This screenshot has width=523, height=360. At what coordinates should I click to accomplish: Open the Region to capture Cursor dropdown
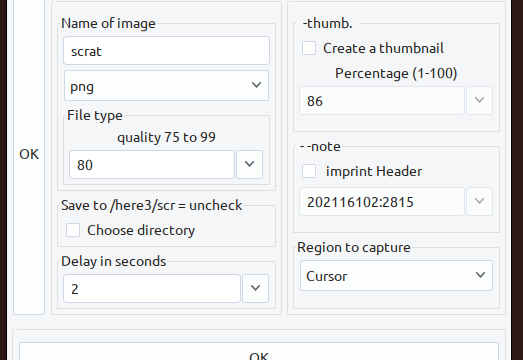[396, 276]
